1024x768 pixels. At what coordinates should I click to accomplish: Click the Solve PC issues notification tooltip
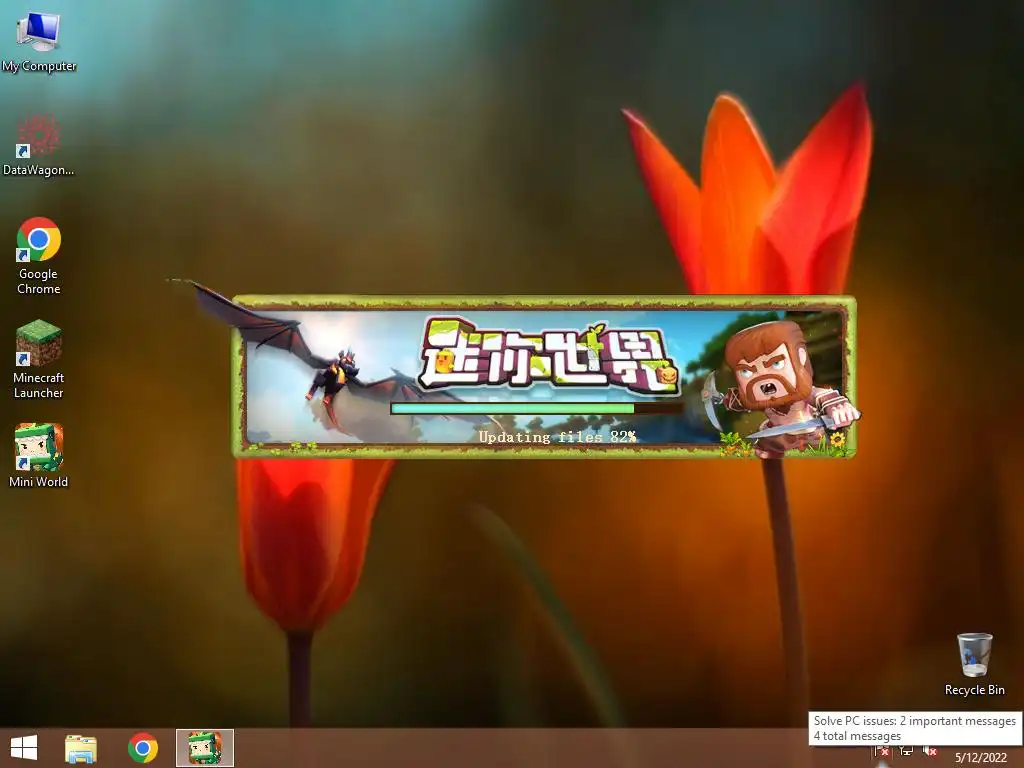click(914, 728)
